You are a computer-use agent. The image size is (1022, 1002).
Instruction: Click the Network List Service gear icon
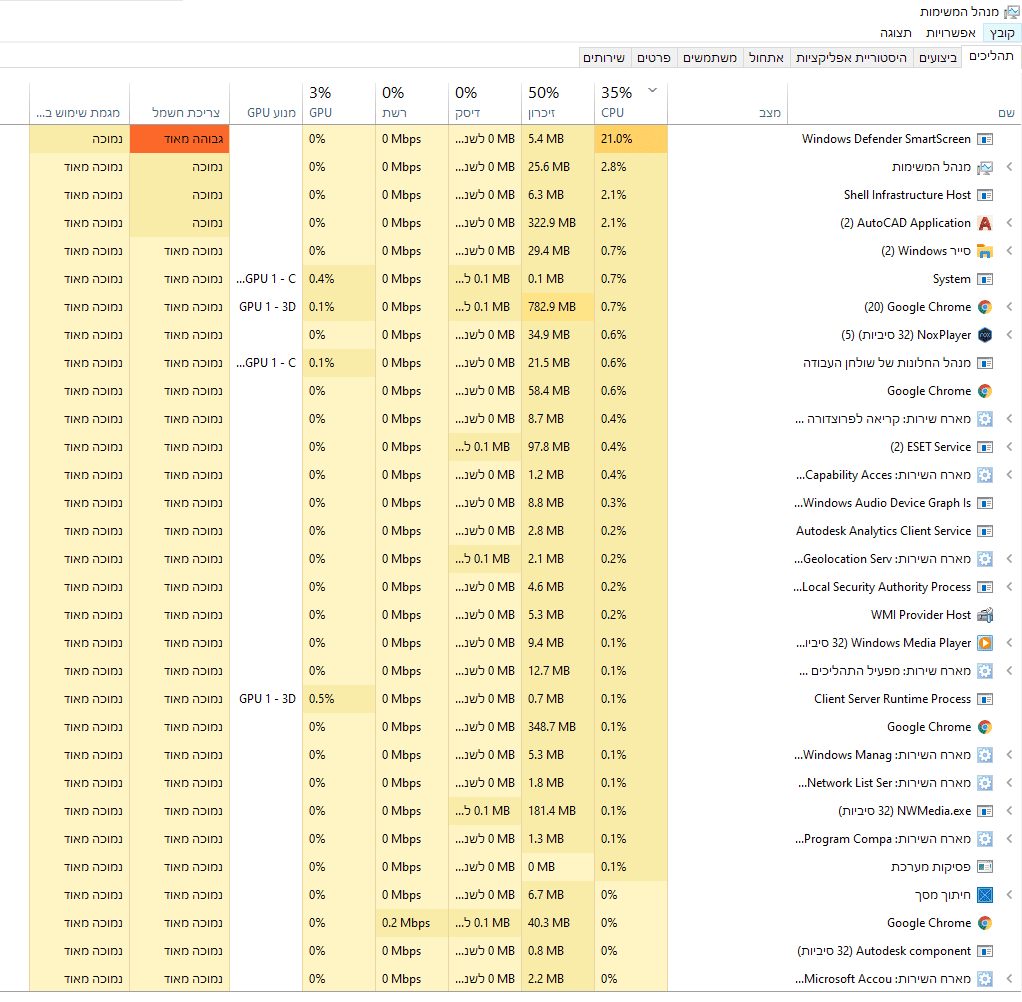[x=985, y=783]
